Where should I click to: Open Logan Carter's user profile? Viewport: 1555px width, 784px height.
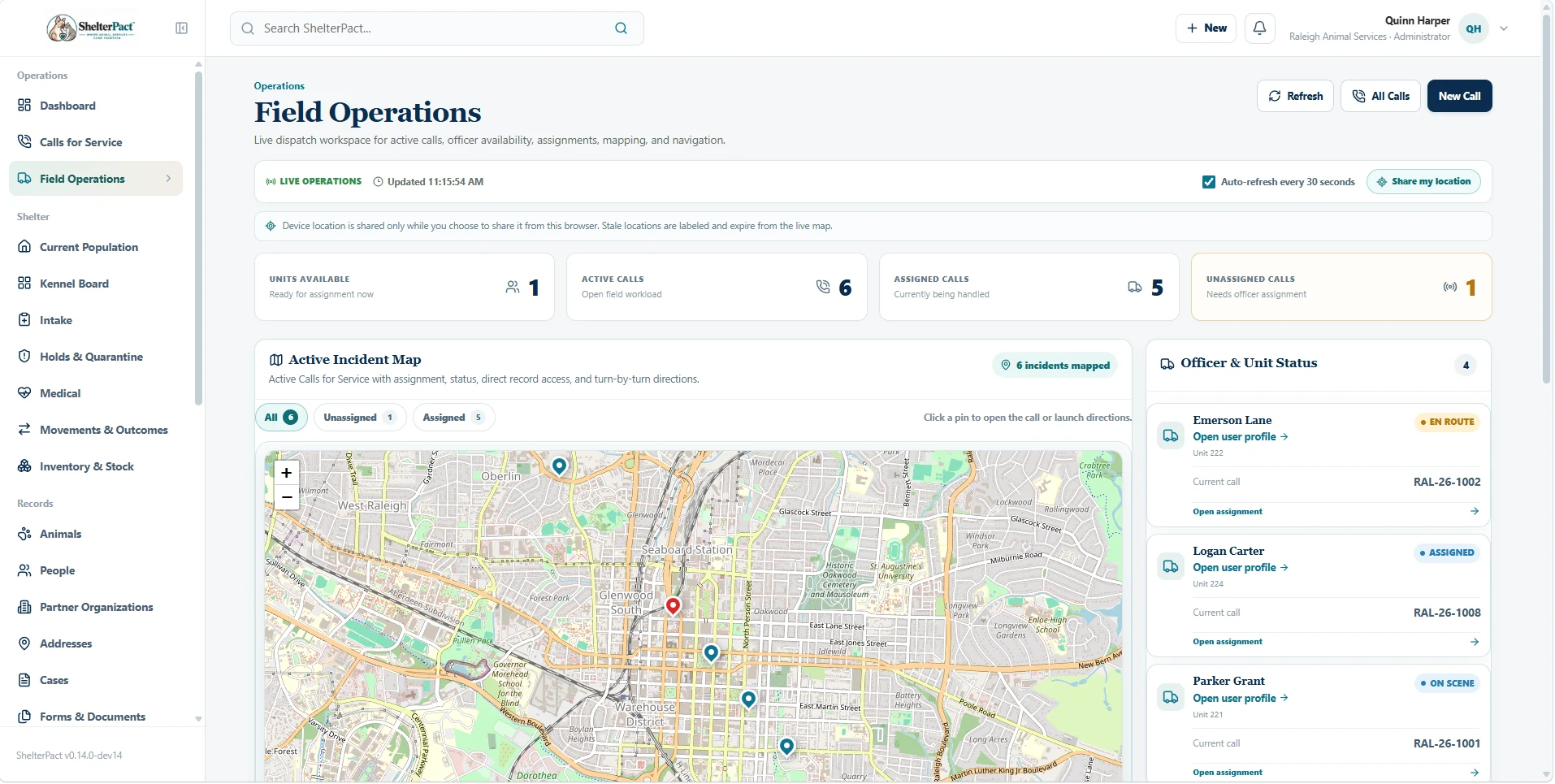tap(1241, 568)
